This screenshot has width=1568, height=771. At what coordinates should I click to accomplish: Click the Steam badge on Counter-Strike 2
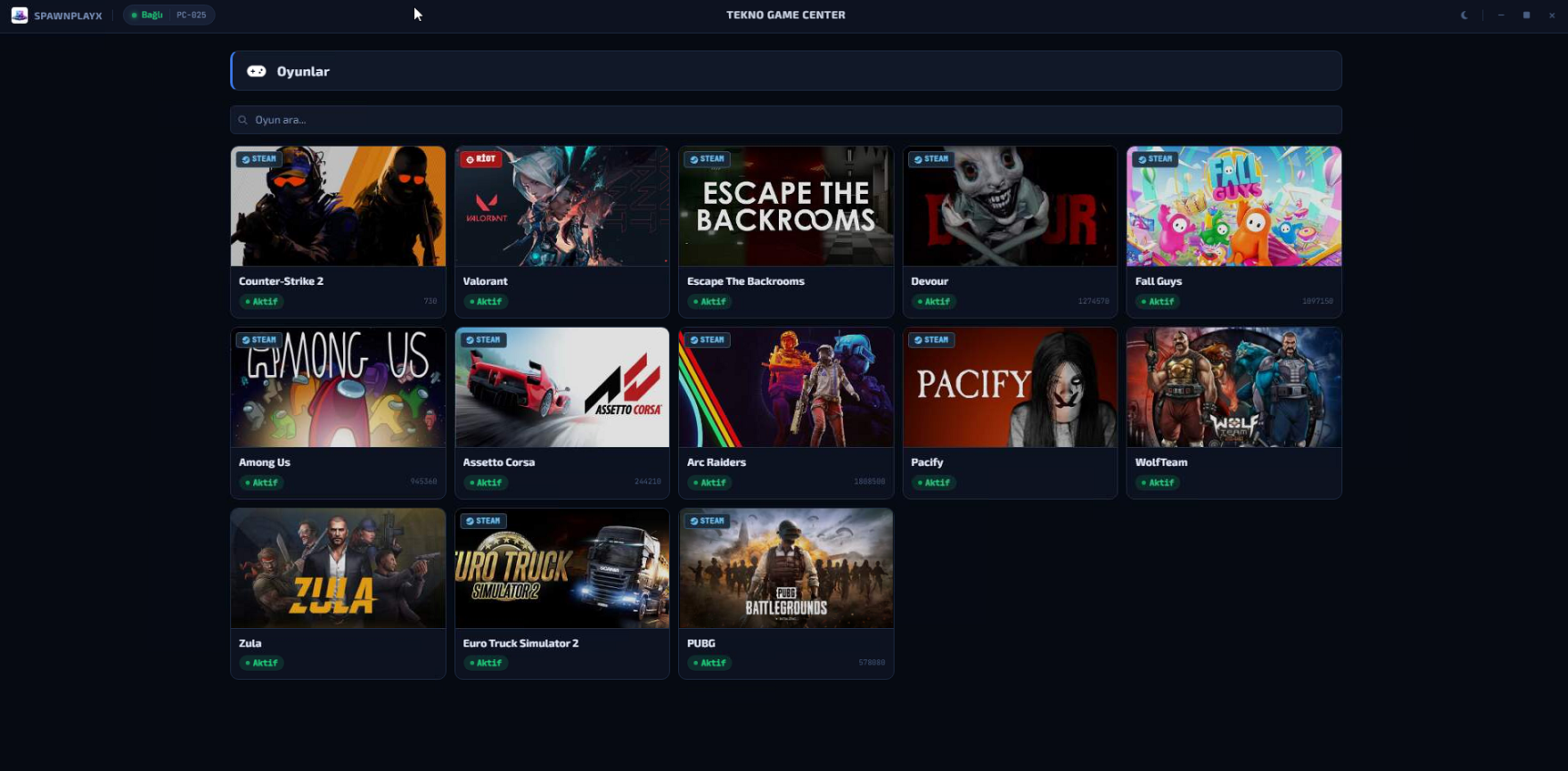(x=259, y=159)
